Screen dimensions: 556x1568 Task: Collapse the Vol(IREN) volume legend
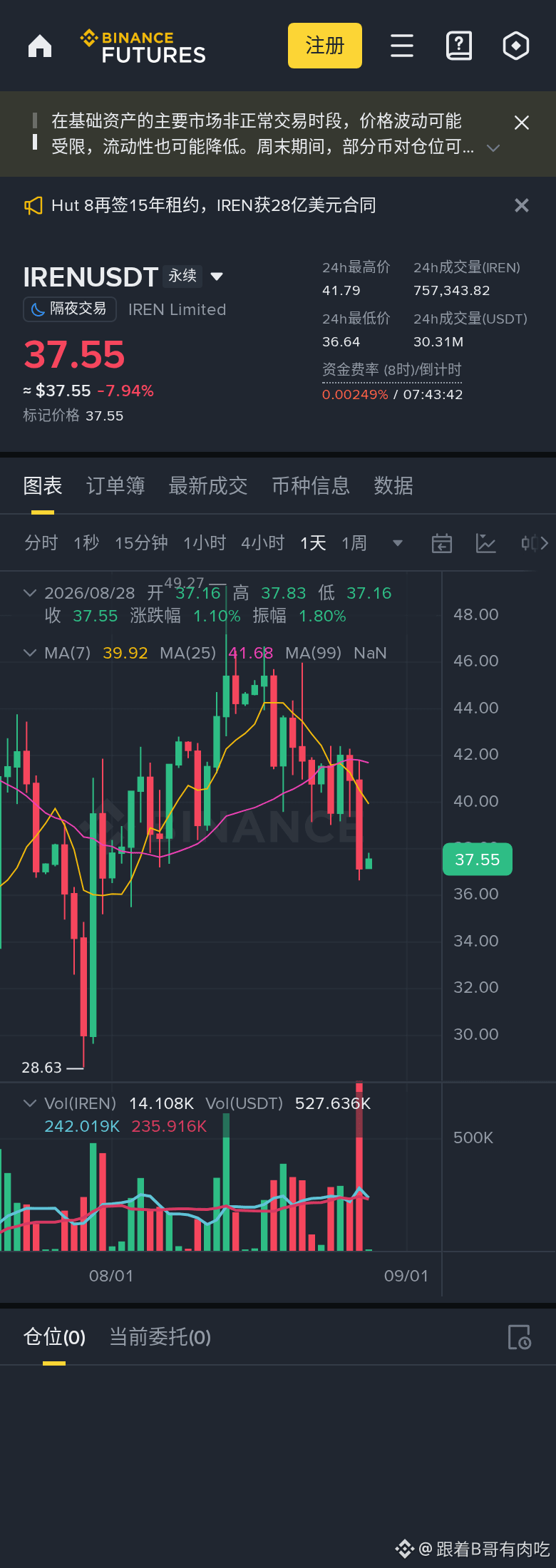click(30, 1103)
